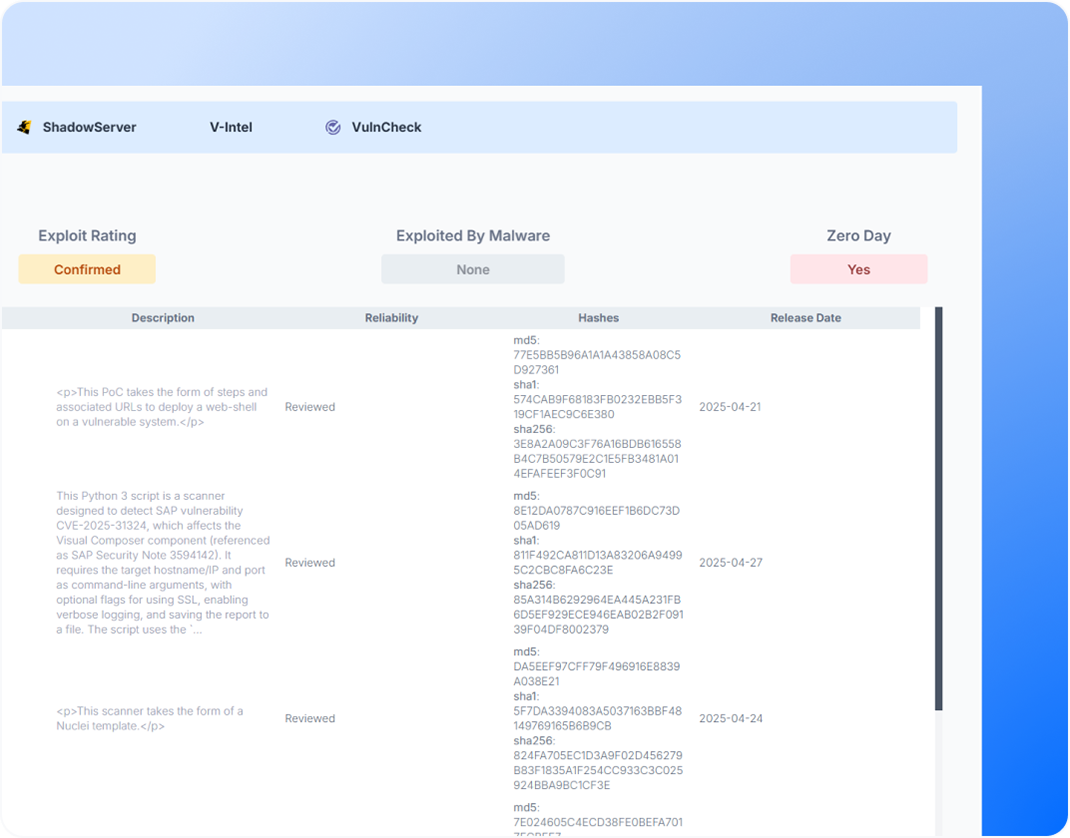Screen dimensions: 1070x838
Task: Click Reviewed in the 2025-04-27 row
Action: [310, 562]
